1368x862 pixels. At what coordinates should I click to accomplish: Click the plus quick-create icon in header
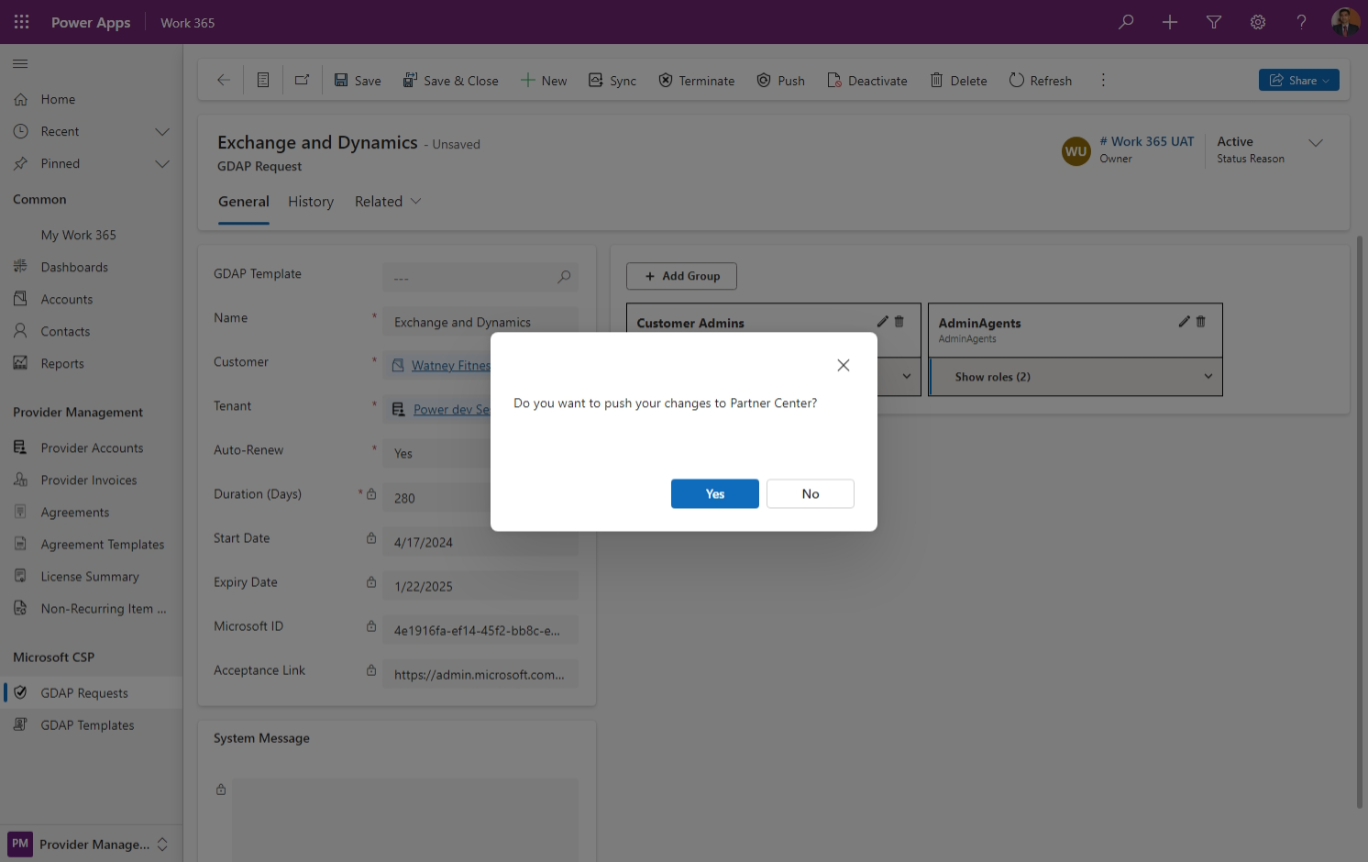pos(1169,22)
